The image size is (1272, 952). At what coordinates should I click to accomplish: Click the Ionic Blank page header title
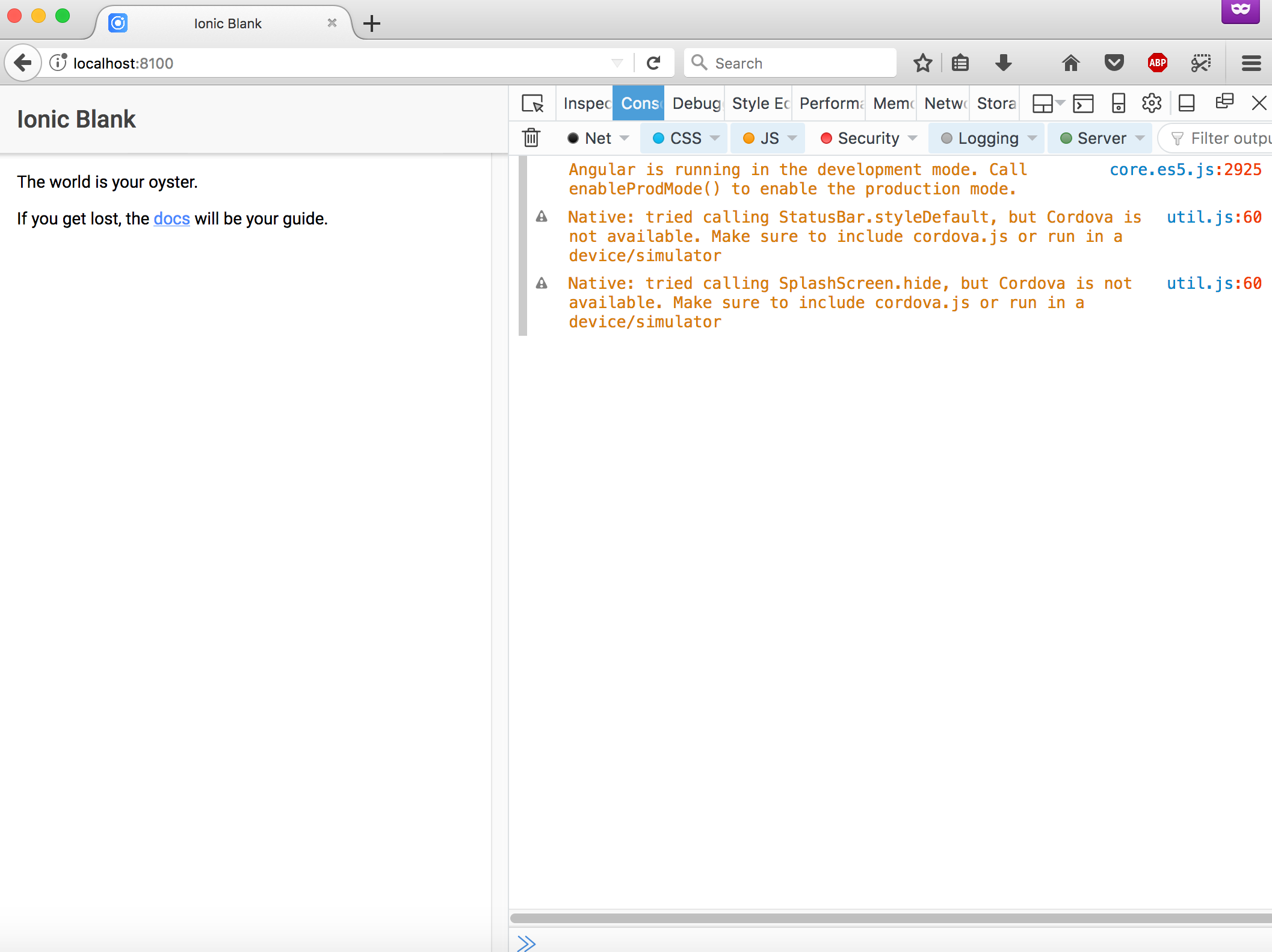pos(76,119)
